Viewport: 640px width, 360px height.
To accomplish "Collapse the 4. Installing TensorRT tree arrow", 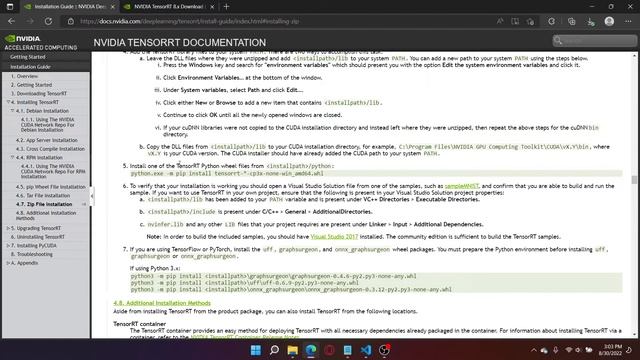I will (8, 102).
